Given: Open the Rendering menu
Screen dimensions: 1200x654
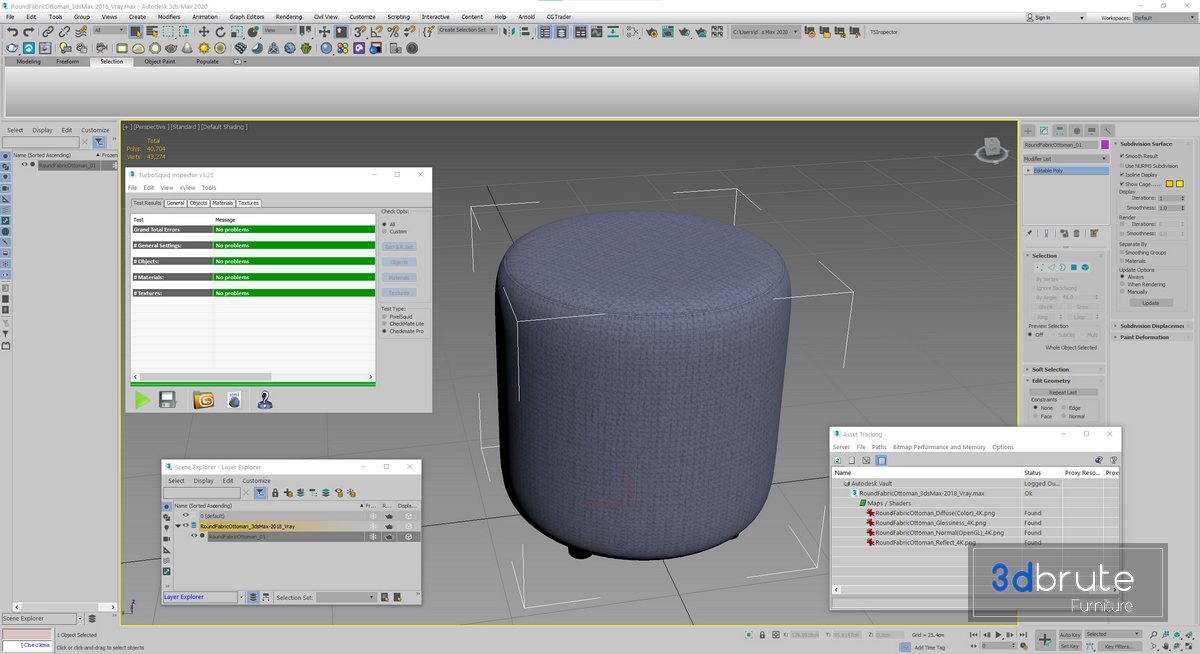Looking at the screenshot, I should click(288, 17).
